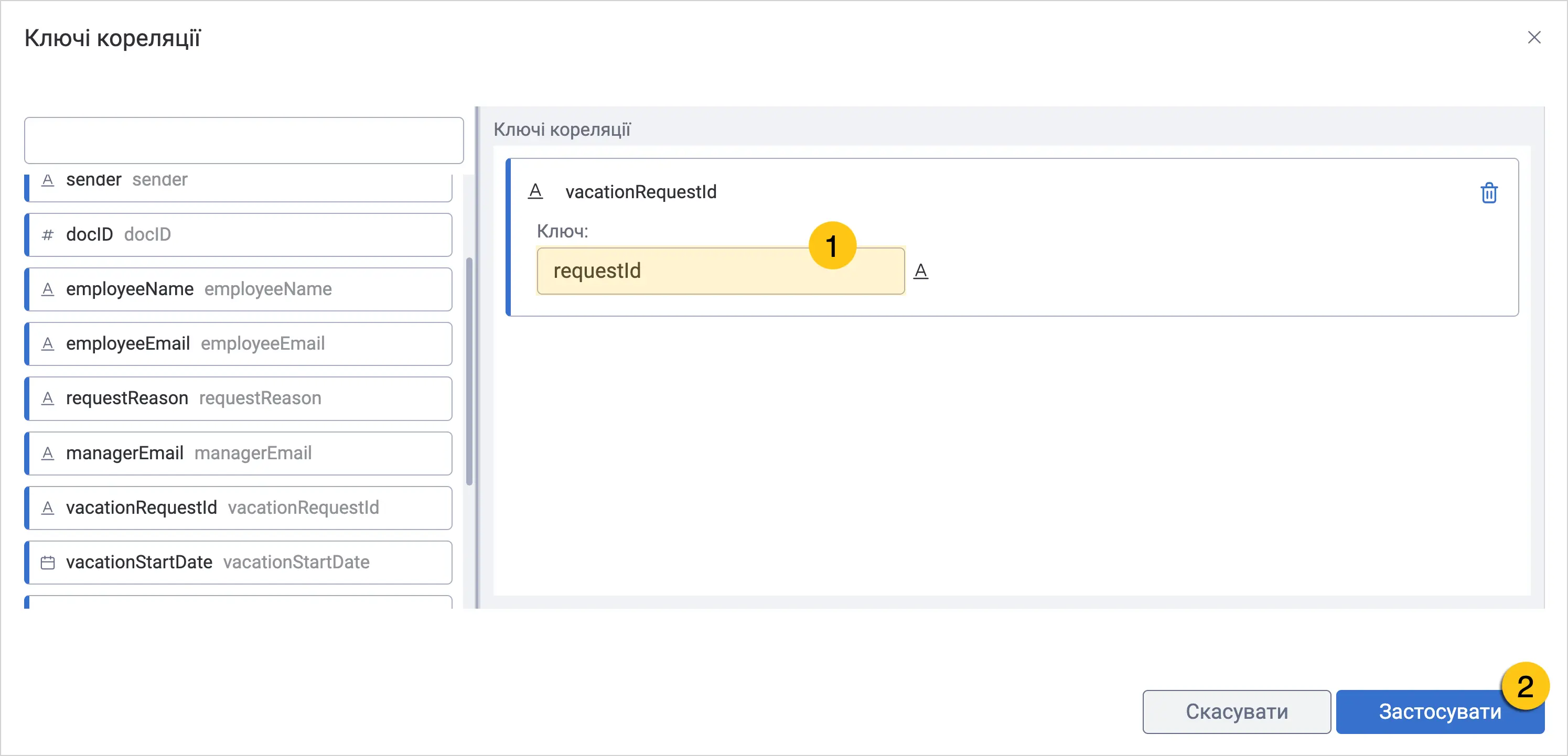1568x756 pixels.
Task: Click text icon in vacationRequestId key header
Action: tap(535, 191)
